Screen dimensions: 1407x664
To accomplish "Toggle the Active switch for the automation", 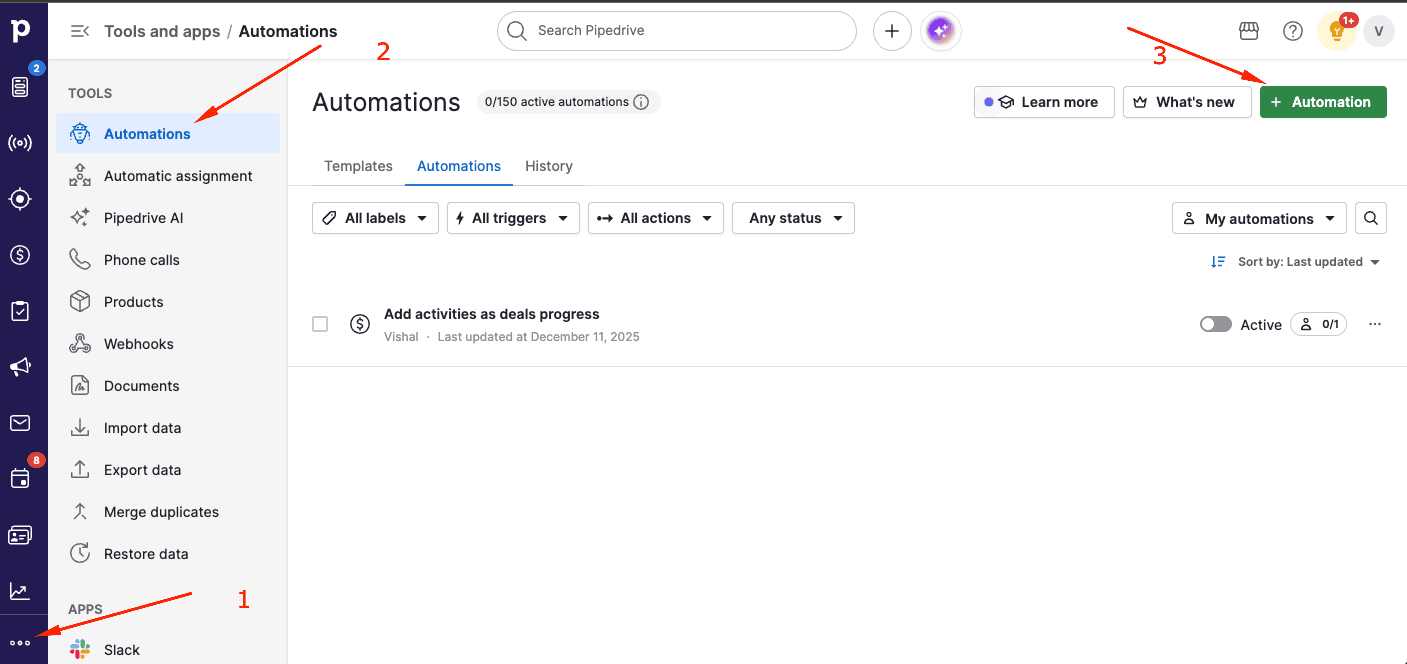I will [x=1216, y=324].
